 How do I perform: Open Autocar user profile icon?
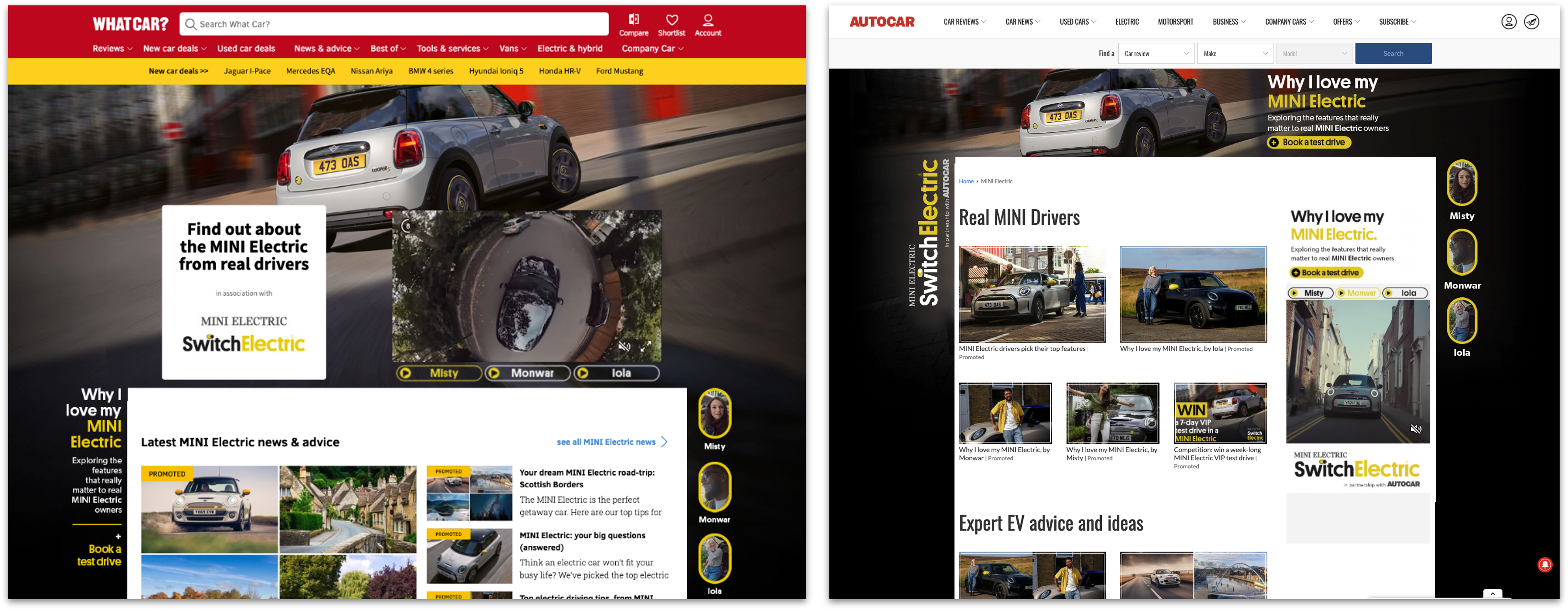click(1508, 22)
